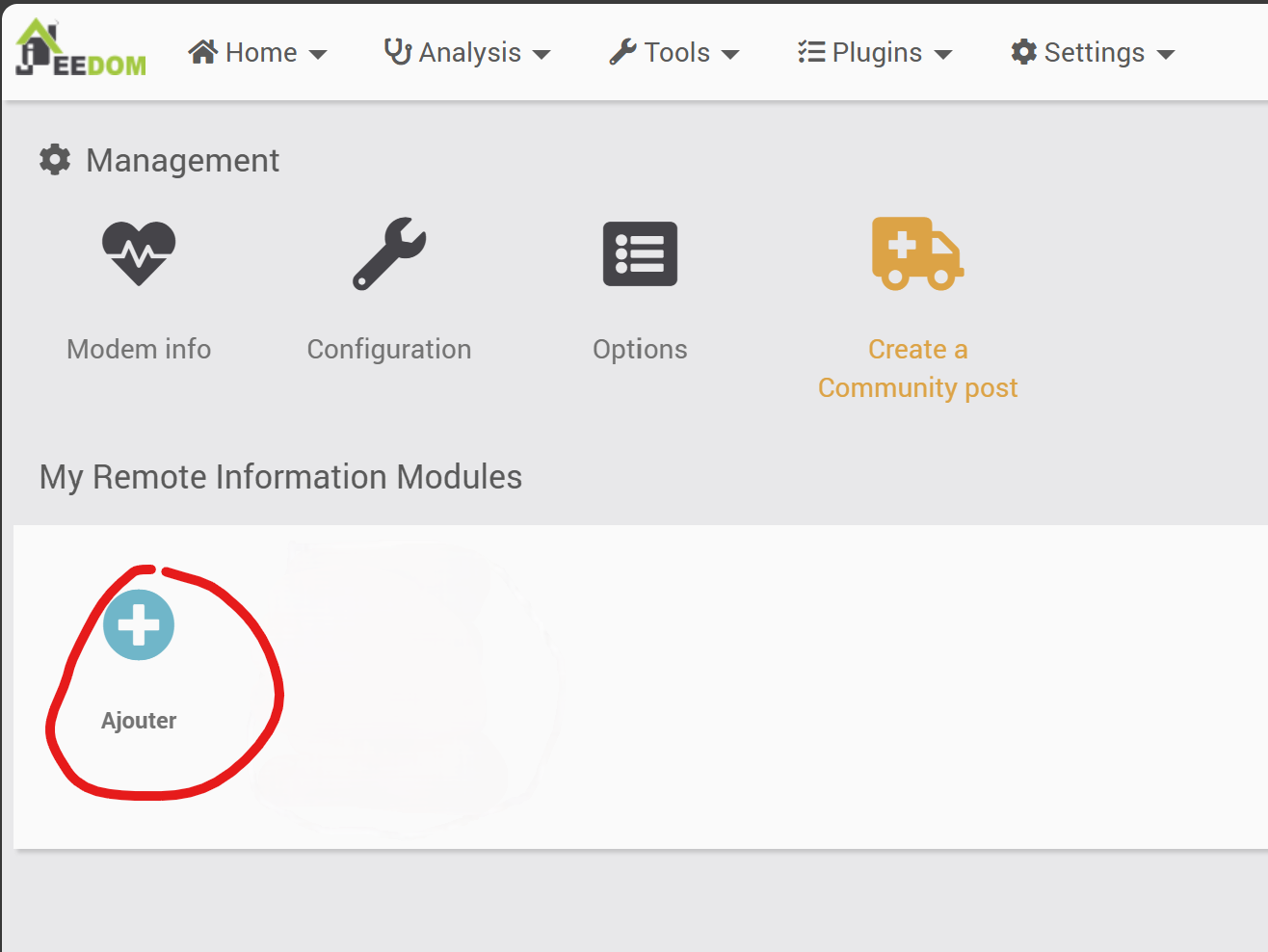1268x952 pixels.
Task: Expand the Settings dropdown arrow
Action: tap(1166, 55)
